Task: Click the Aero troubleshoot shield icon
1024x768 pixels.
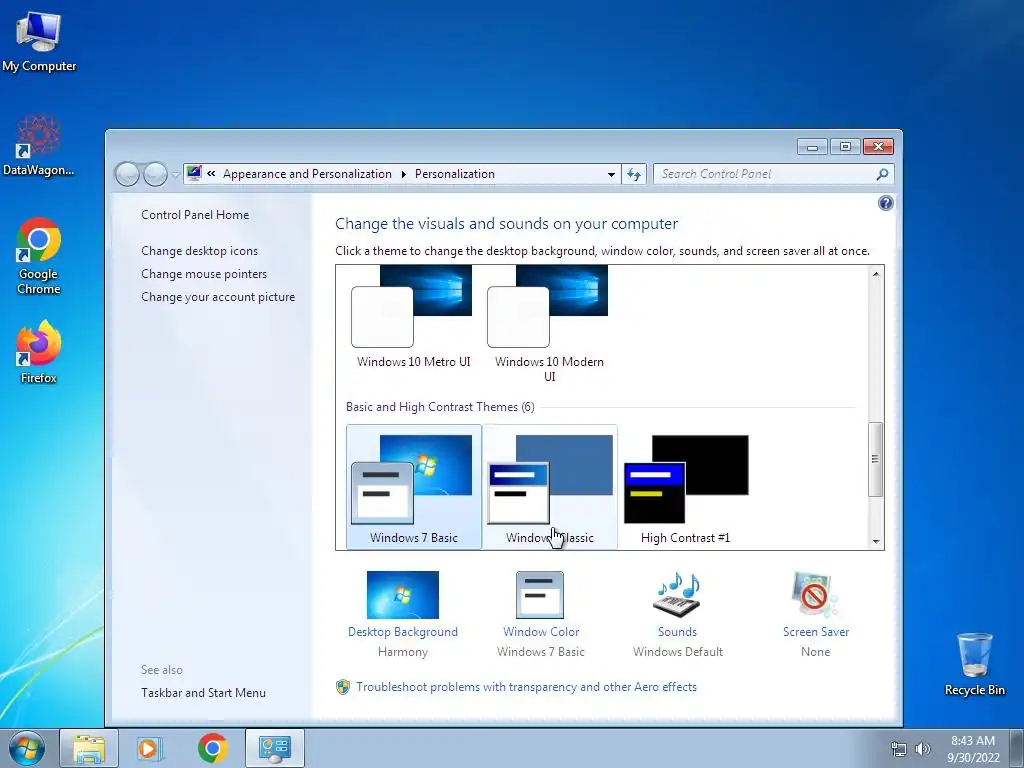Action: [x=343, y=687]
